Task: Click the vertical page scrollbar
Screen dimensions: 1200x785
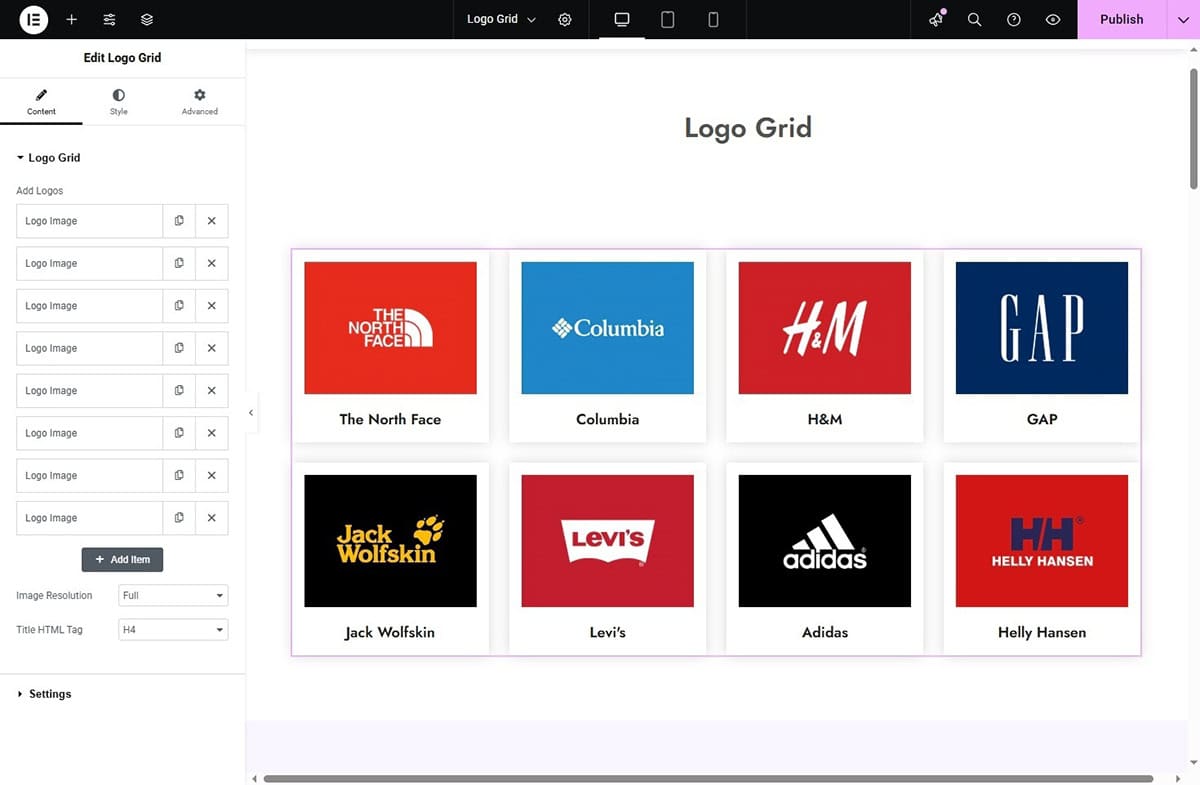Action: point(1194,128)
